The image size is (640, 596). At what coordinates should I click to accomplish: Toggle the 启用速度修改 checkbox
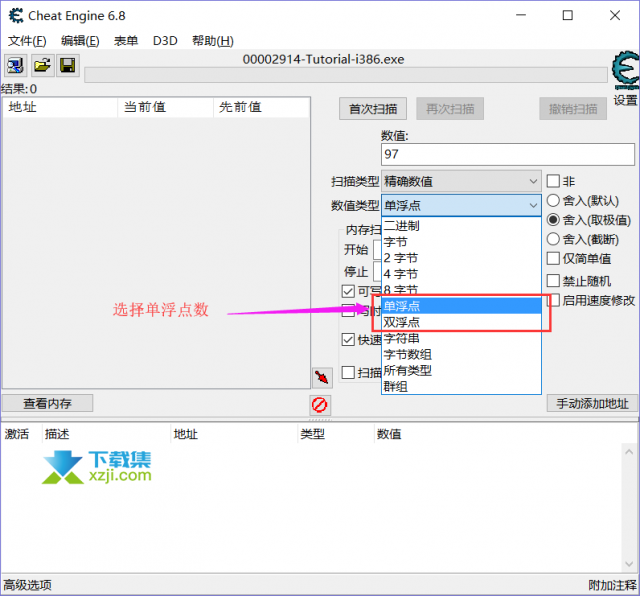click(x=554, y=300)
